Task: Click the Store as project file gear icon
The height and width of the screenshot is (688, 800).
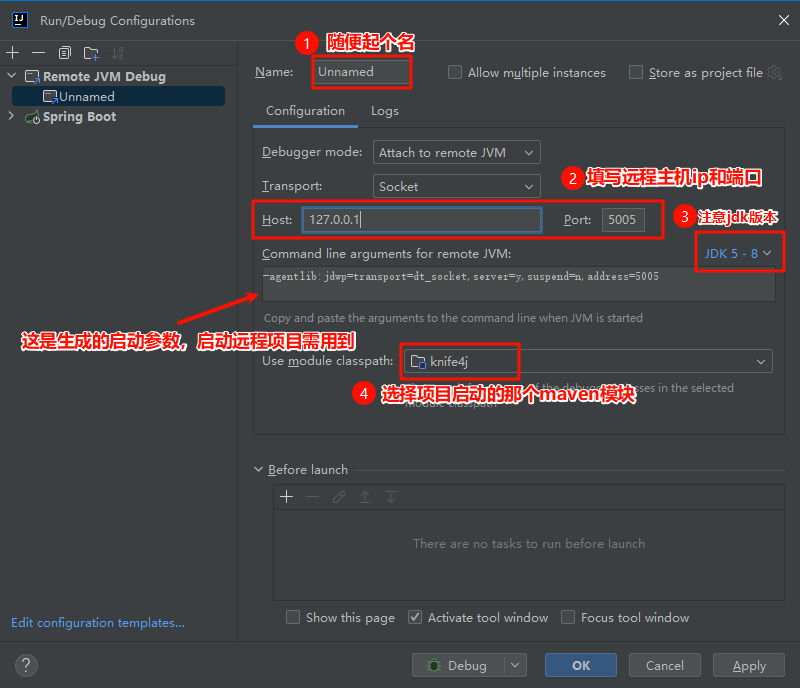Action: pyautogui.click(x=774, y=73)
